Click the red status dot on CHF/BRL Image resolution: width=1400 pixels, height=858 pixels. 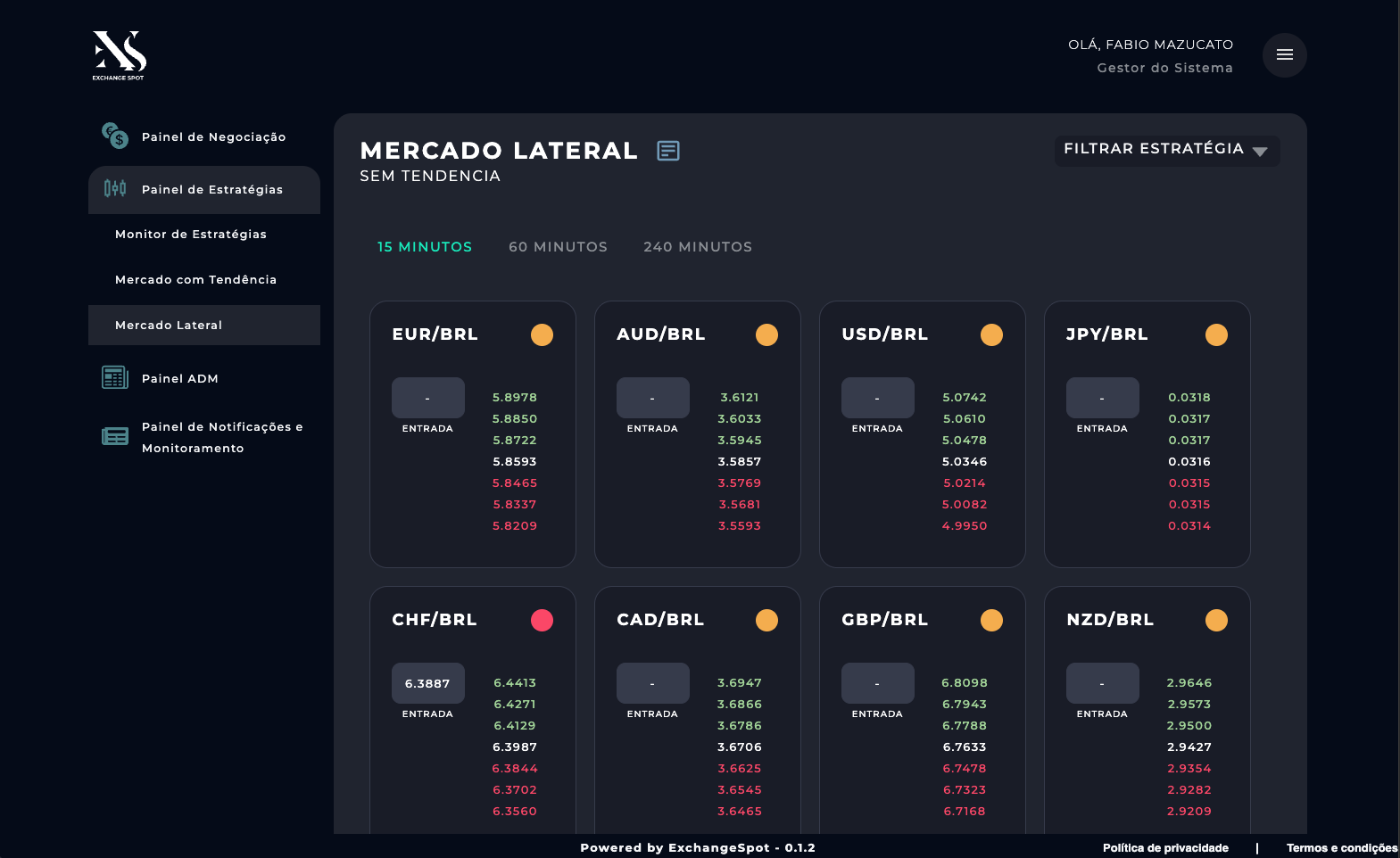tap(542, 620)
